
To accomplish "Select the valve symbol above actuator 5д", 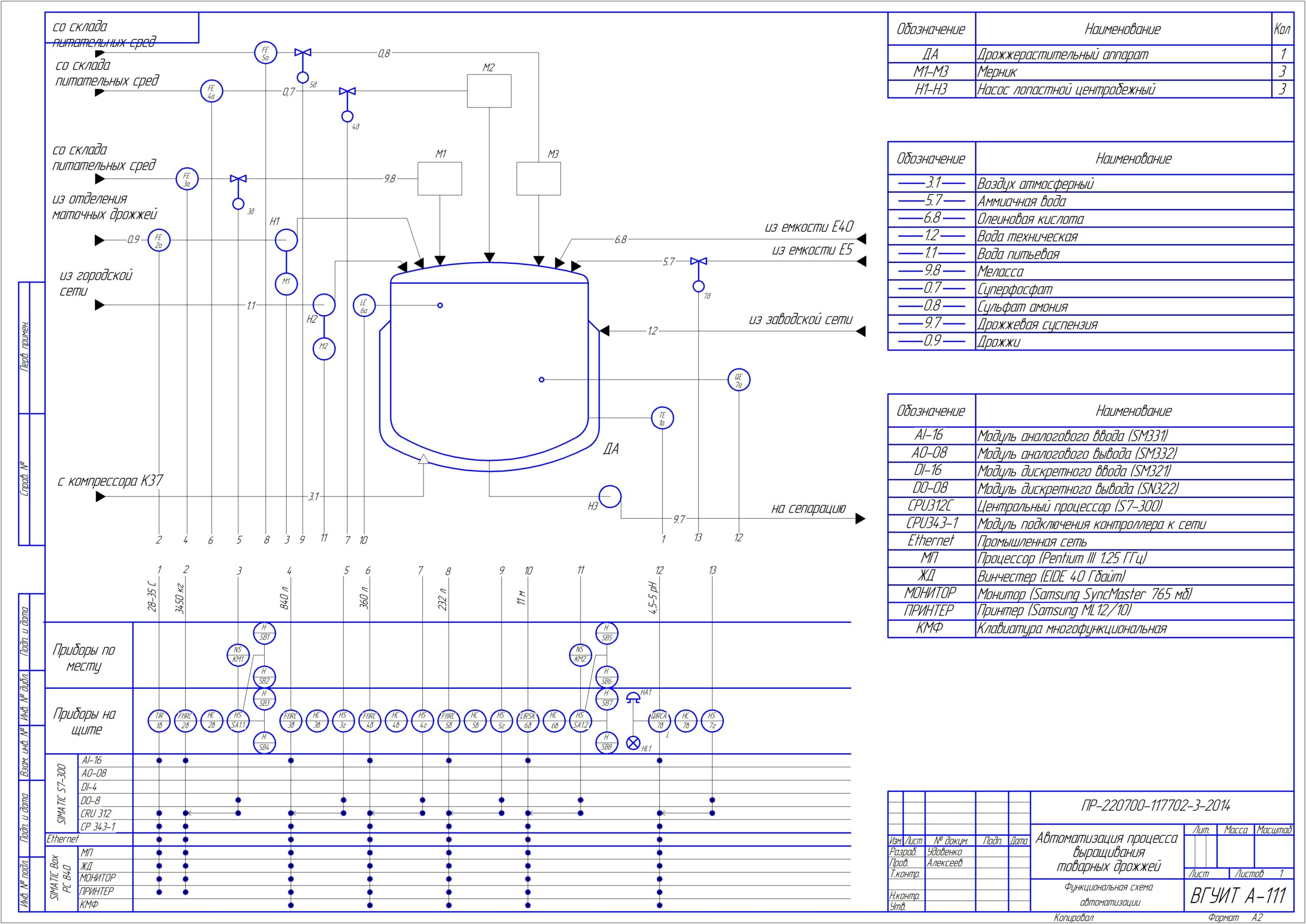I will 303,53.
